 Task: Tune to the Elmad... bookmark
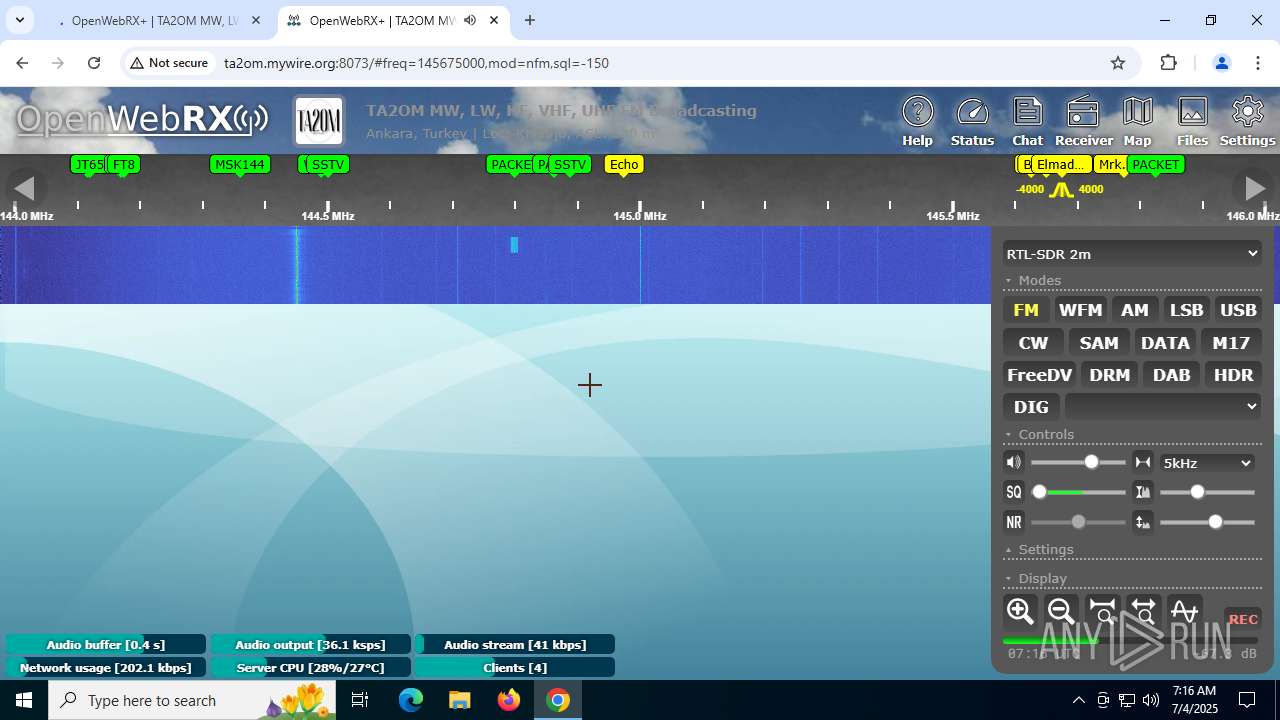[x=1060, y=165]
